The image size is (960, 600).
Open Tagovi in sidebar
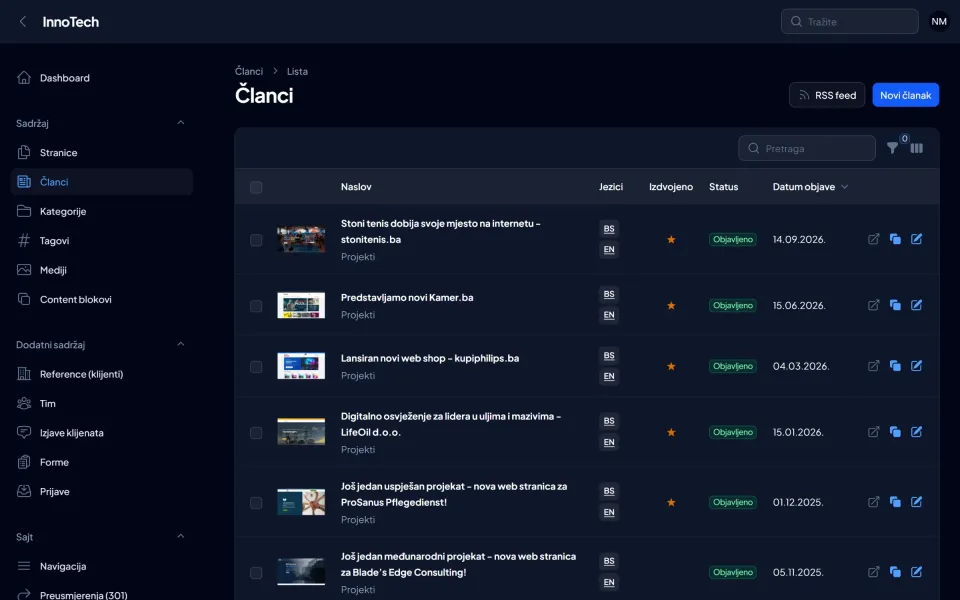point(102,241)
